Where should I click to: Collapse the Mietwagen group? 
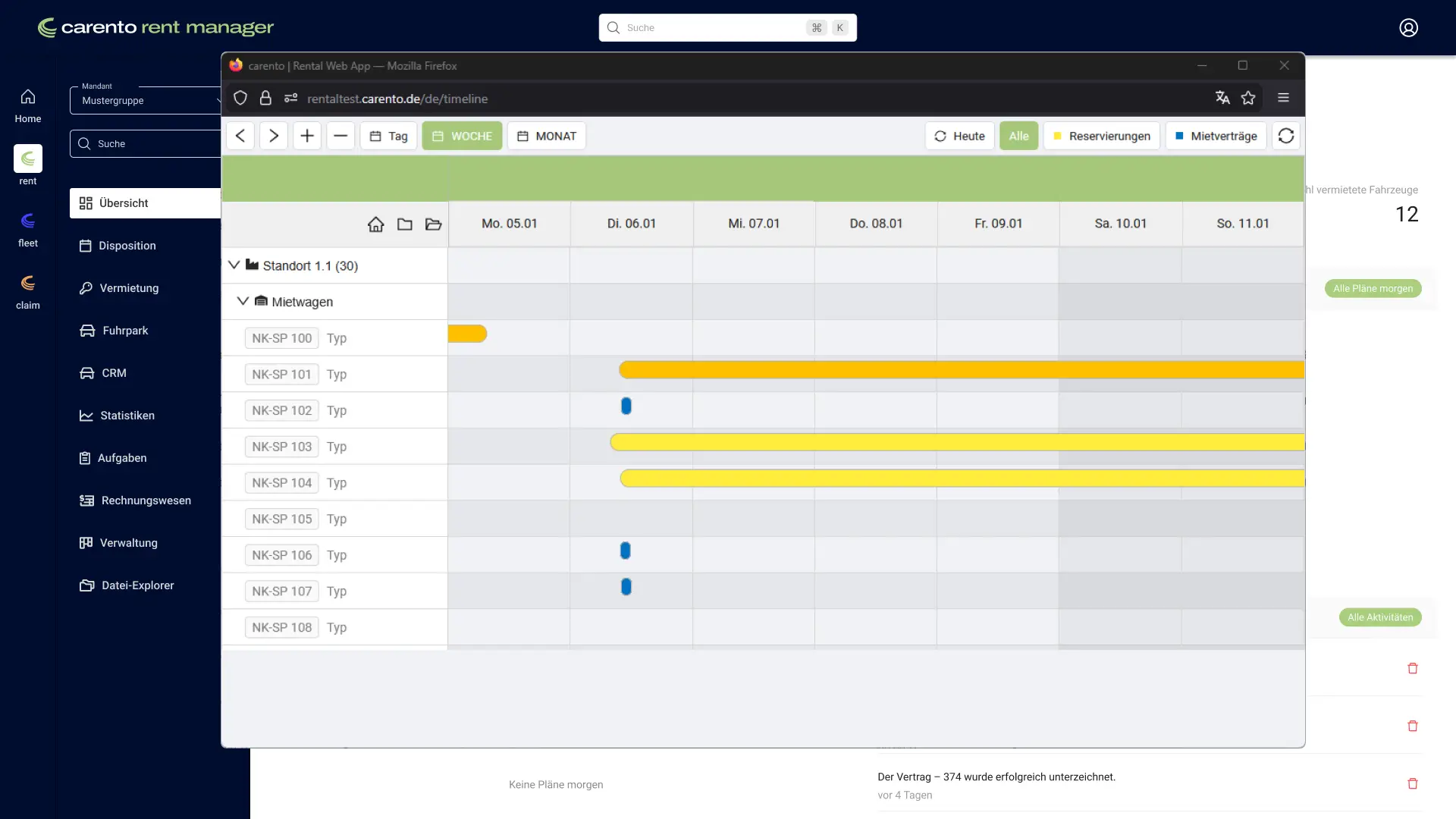[243, 301]
